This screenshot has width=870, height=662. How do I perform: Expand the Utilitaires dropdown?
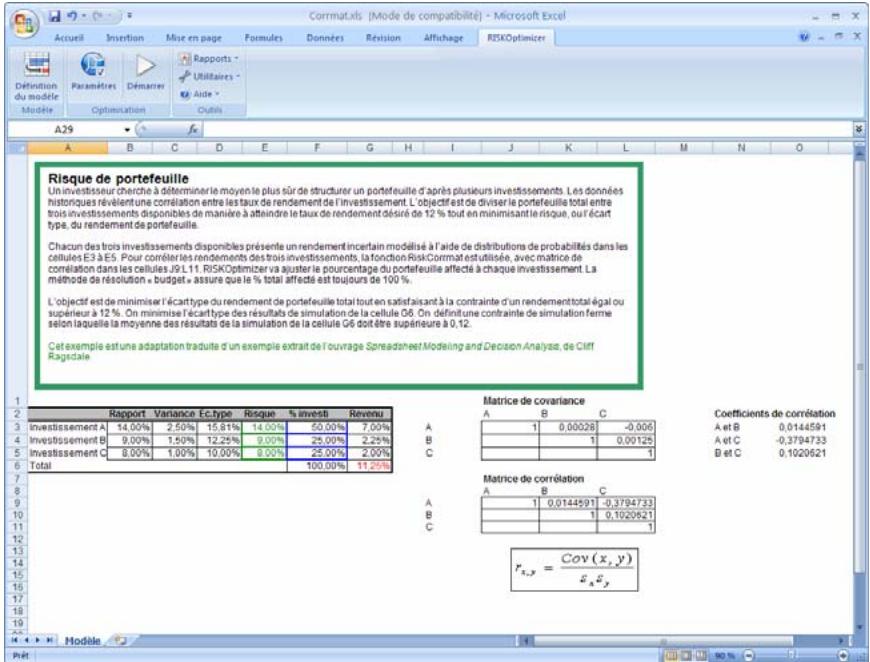[x=211, y=76]
